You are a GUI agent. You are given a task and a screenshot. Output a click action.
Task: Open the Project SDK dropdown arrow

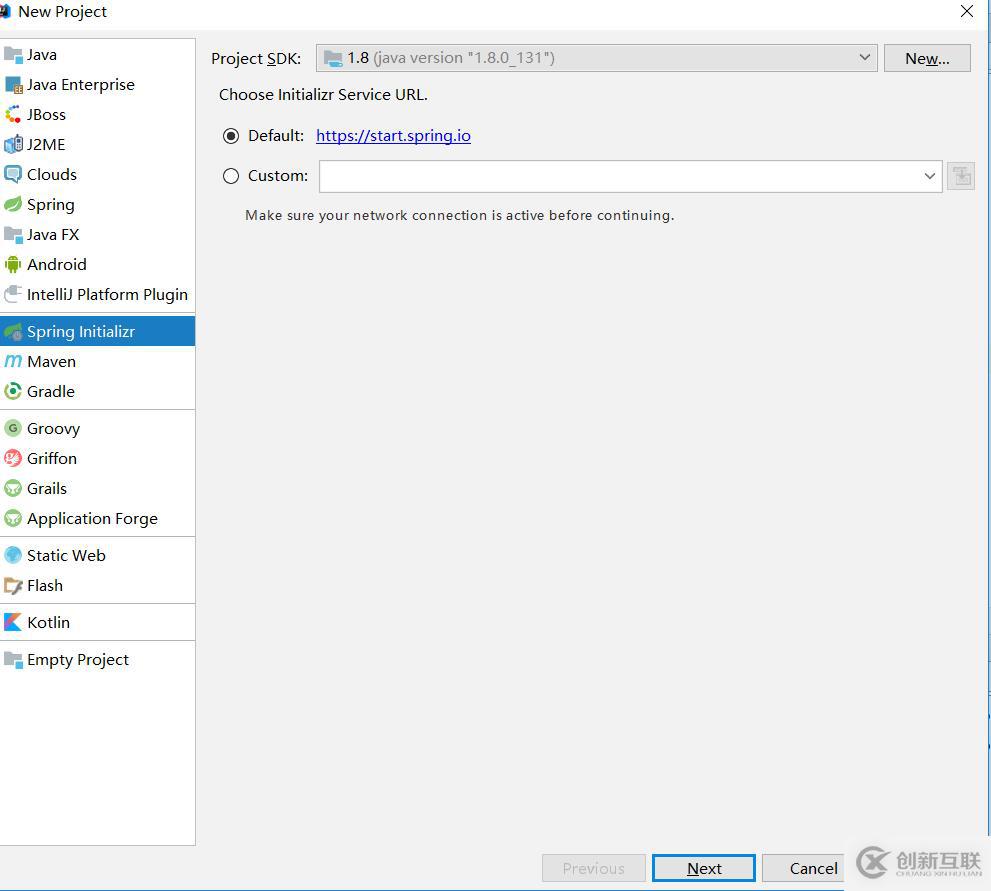click(x=865, y=58)
